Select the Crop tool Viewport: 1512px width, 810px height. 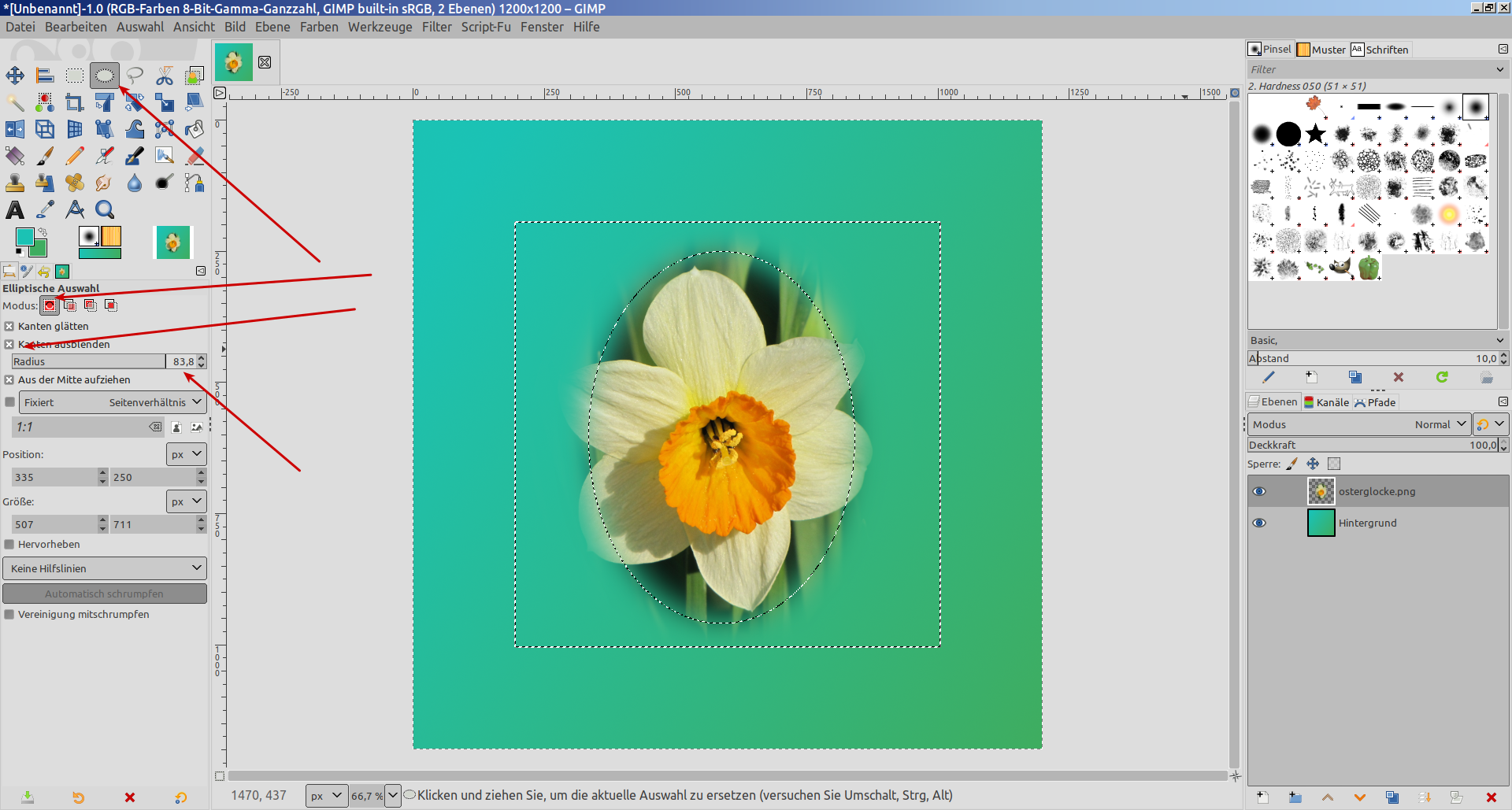point(75,103)
